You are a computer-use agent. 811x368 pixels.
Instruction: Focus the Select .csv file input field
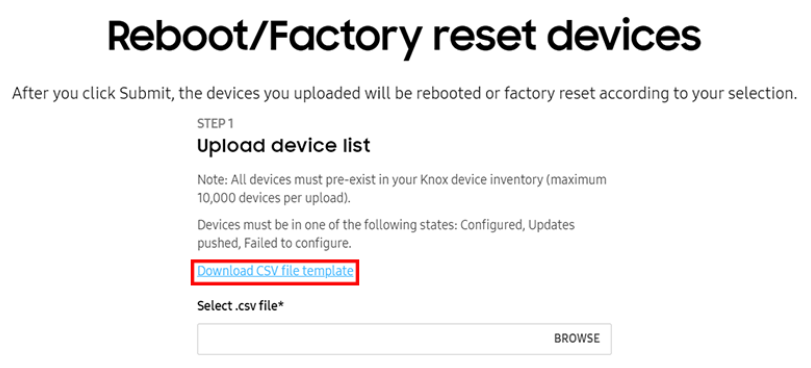(x=404, y=339)
